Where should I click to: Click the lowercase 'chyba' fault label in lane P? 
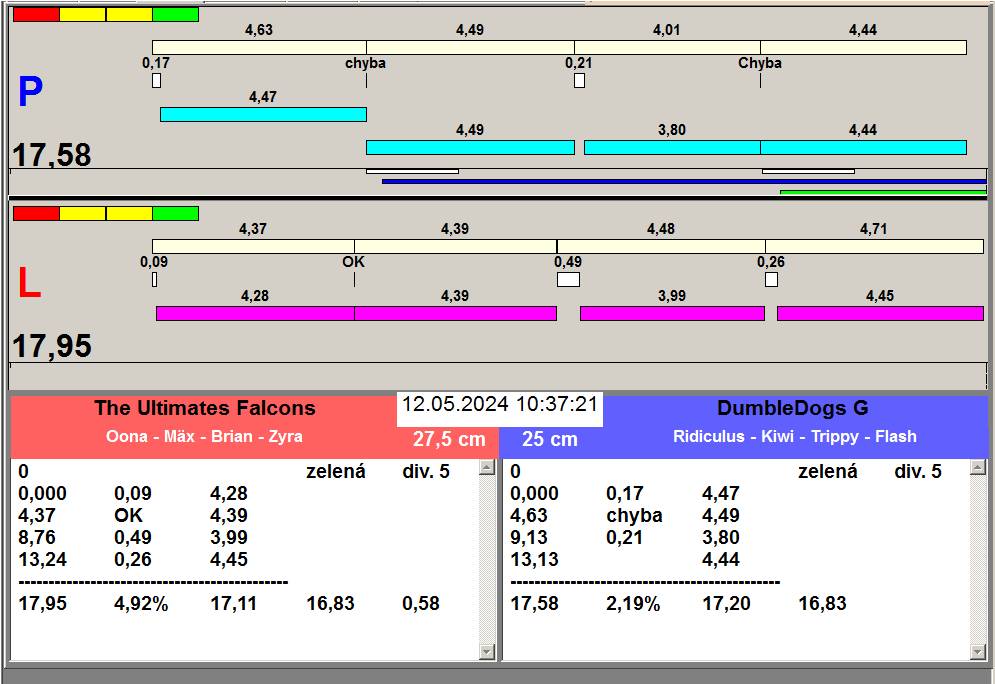(366, 63)
